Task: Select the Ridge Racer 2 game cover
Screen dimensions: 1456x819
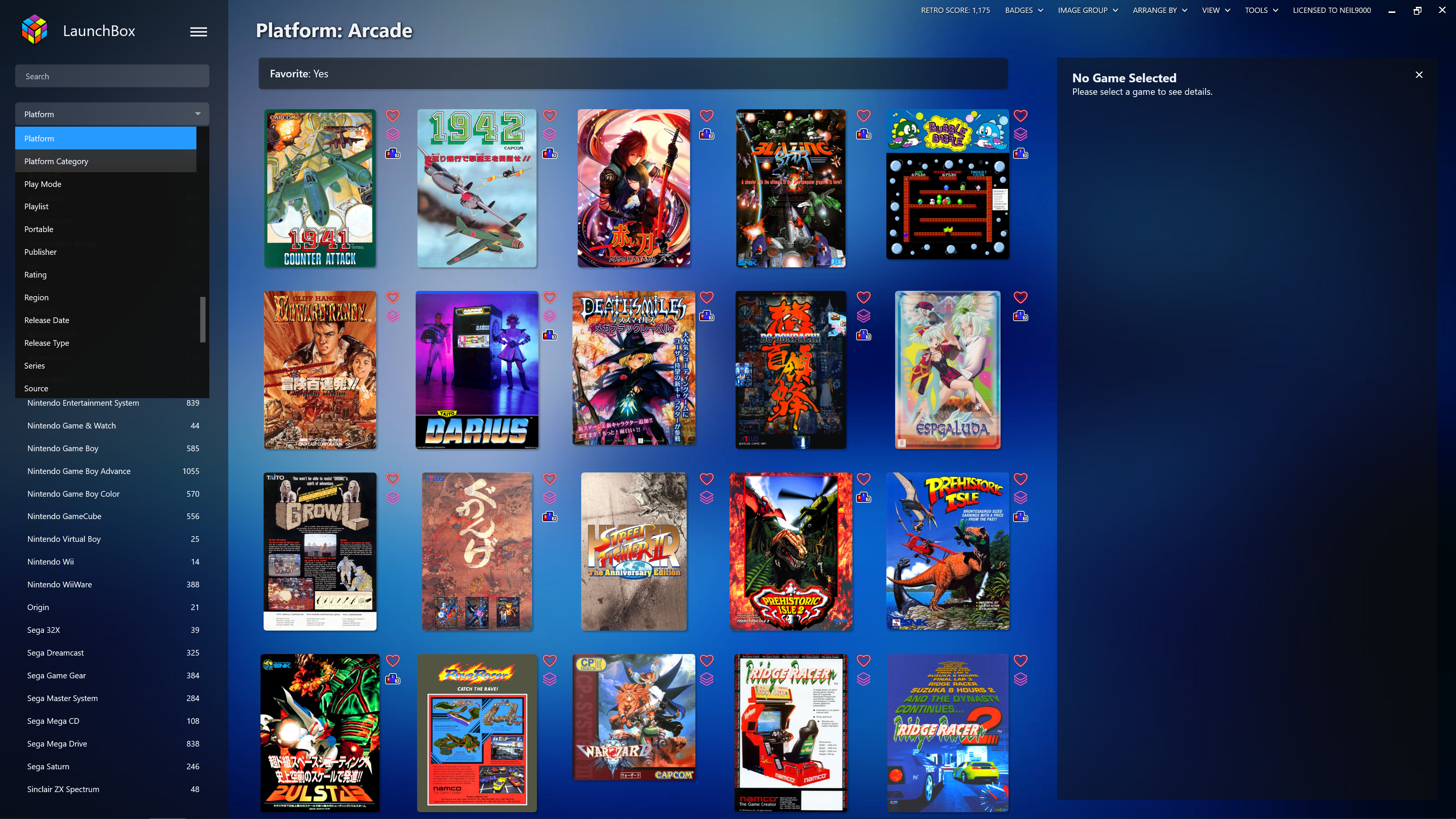Action: 948,733
